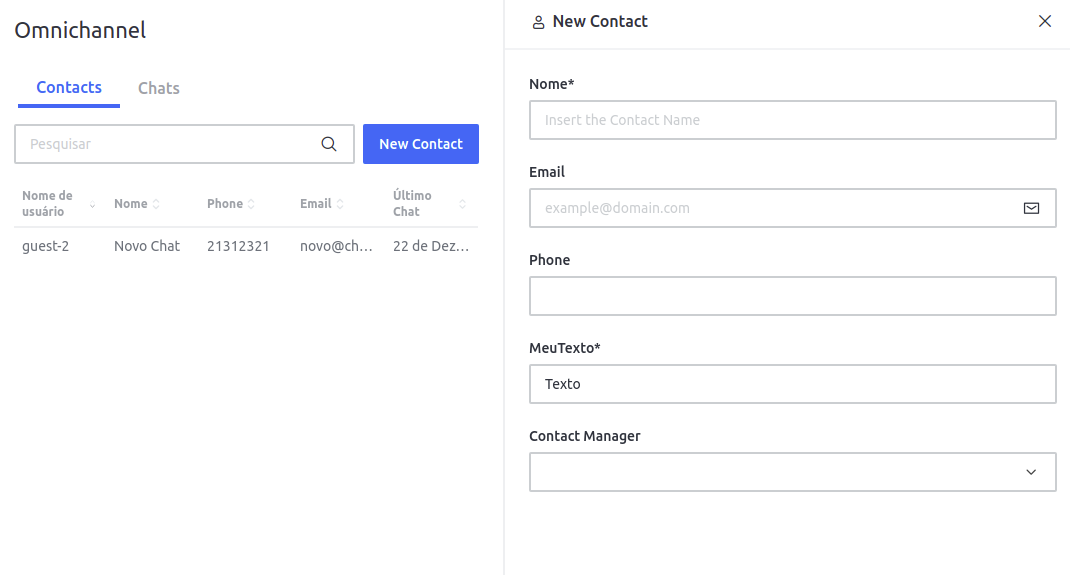Sort contacts by Nome column arrows
The image size is (1070, 575).
[157, 204]
